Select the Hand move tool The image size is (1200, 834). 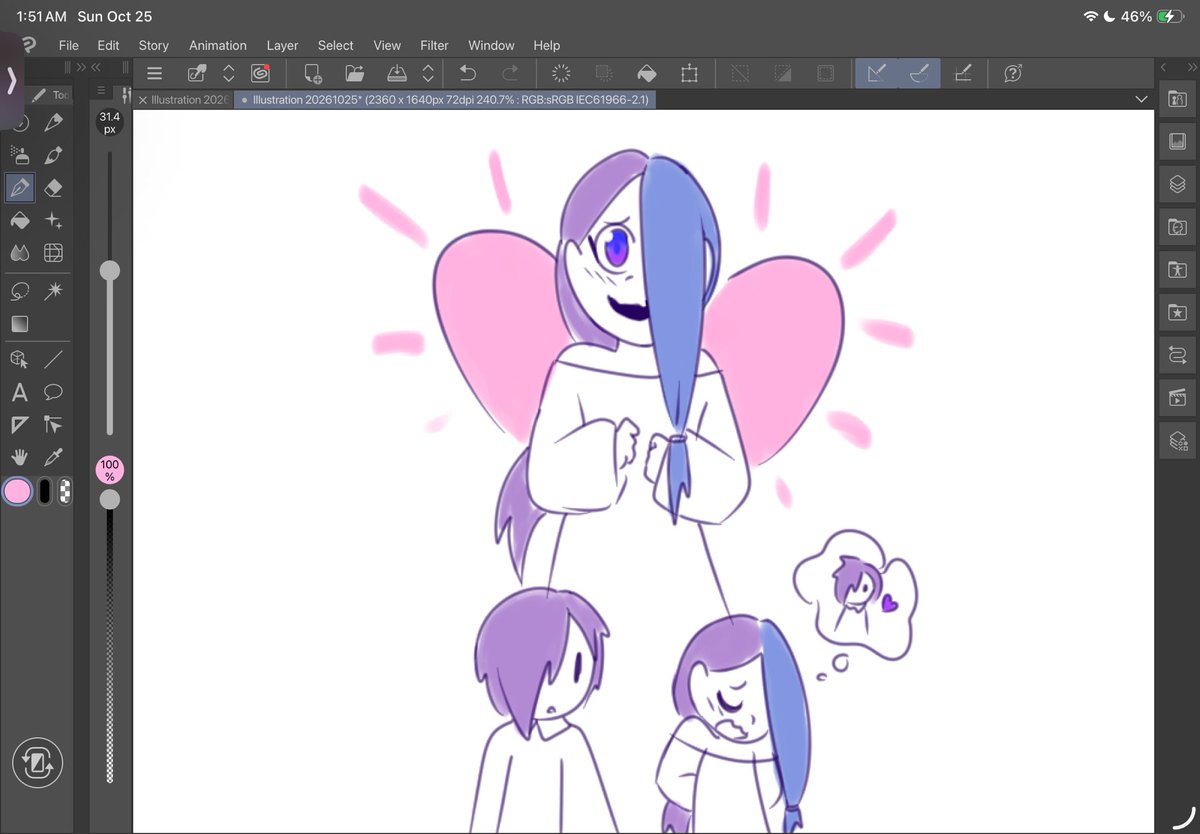click(19, 457)
